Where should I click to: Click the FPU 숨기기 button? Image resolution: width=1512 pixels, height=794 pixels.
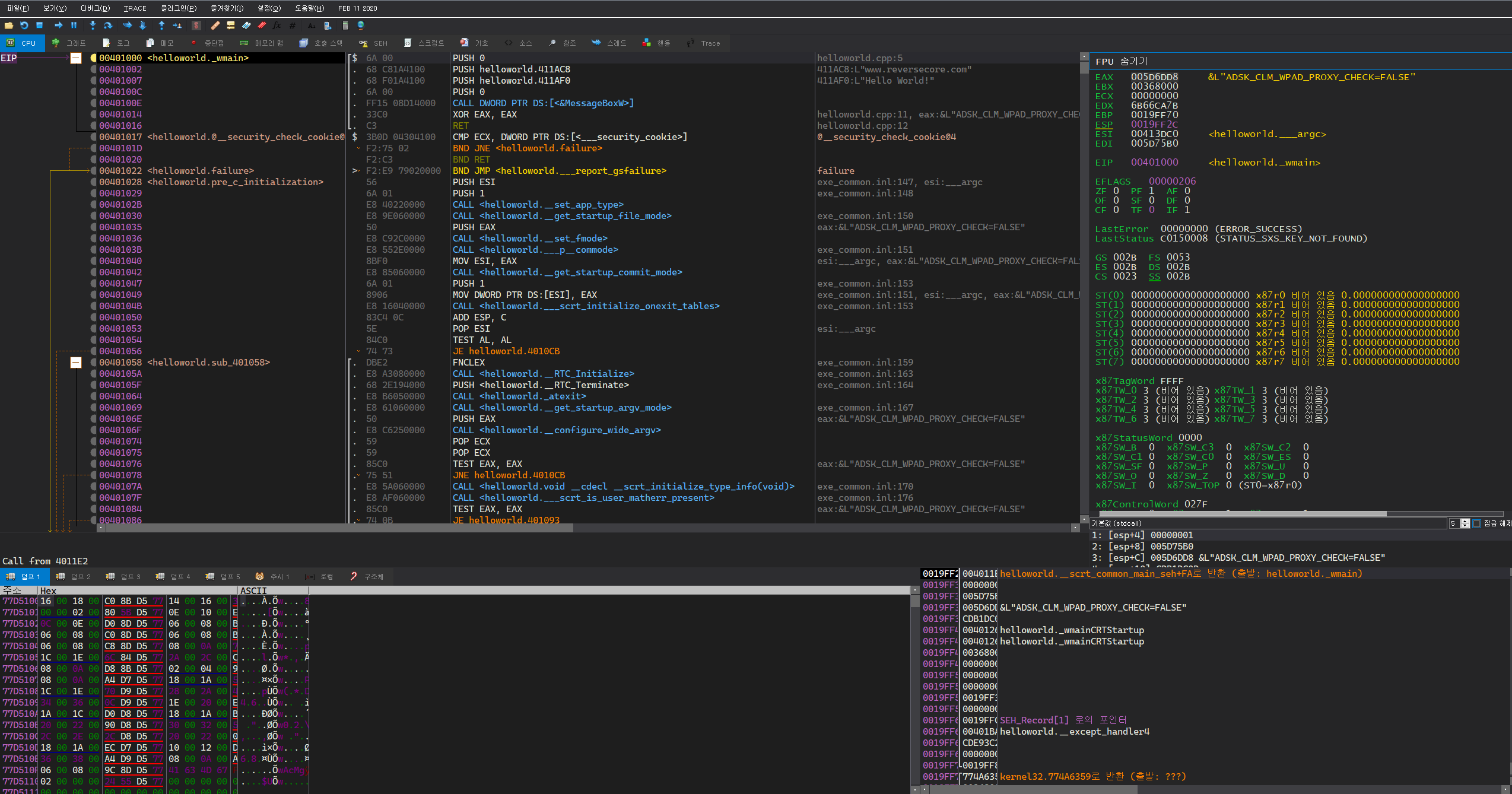click(1121, 62)
